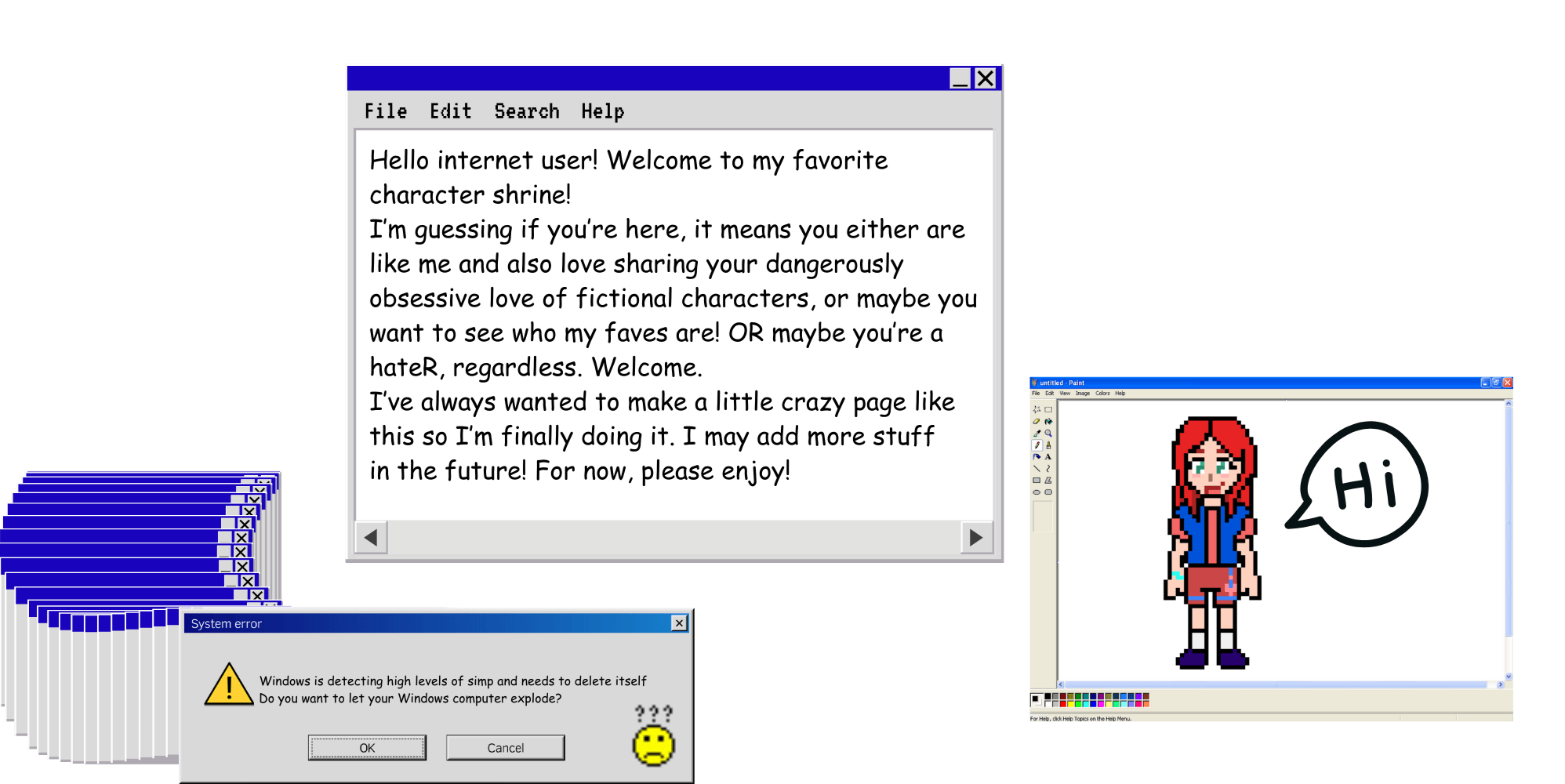This screenshot has height=784, width=1565.
Task: Pick the Magnifier tool in Paint
Action: (1048, 434)
